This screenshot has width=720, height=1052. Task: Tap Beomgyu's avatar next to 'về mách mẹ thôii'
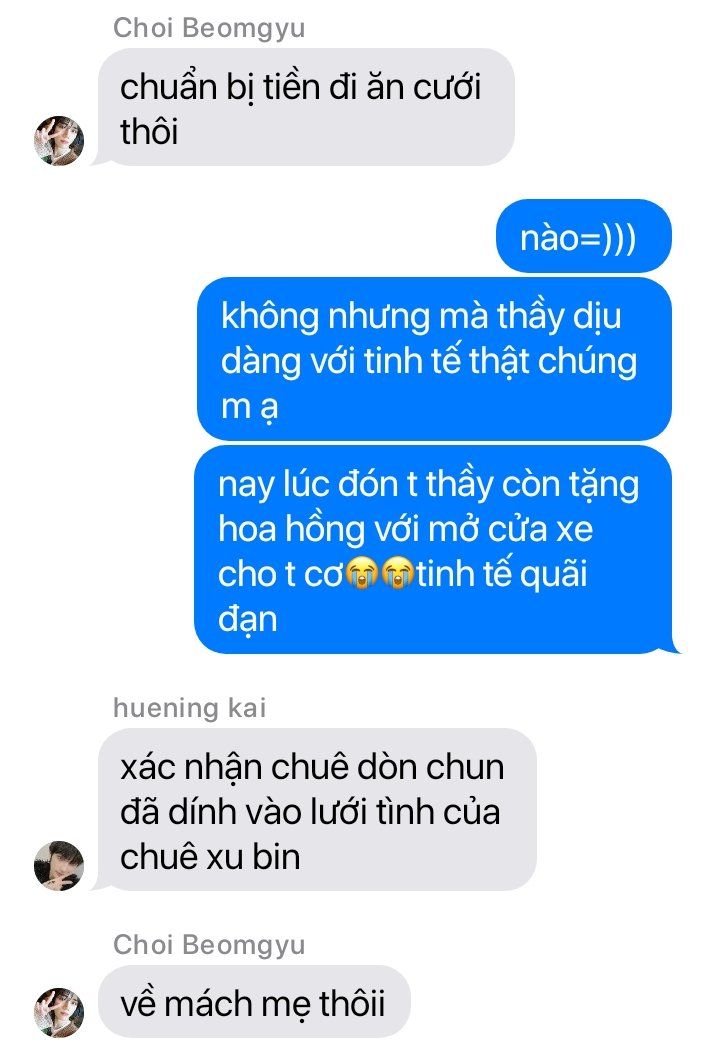[59, 1012]
